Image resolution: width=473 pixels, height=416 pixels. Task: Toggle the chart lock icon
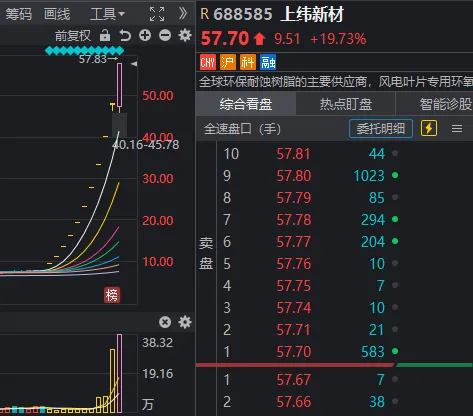pyautogui.click(x=105, y=35)
